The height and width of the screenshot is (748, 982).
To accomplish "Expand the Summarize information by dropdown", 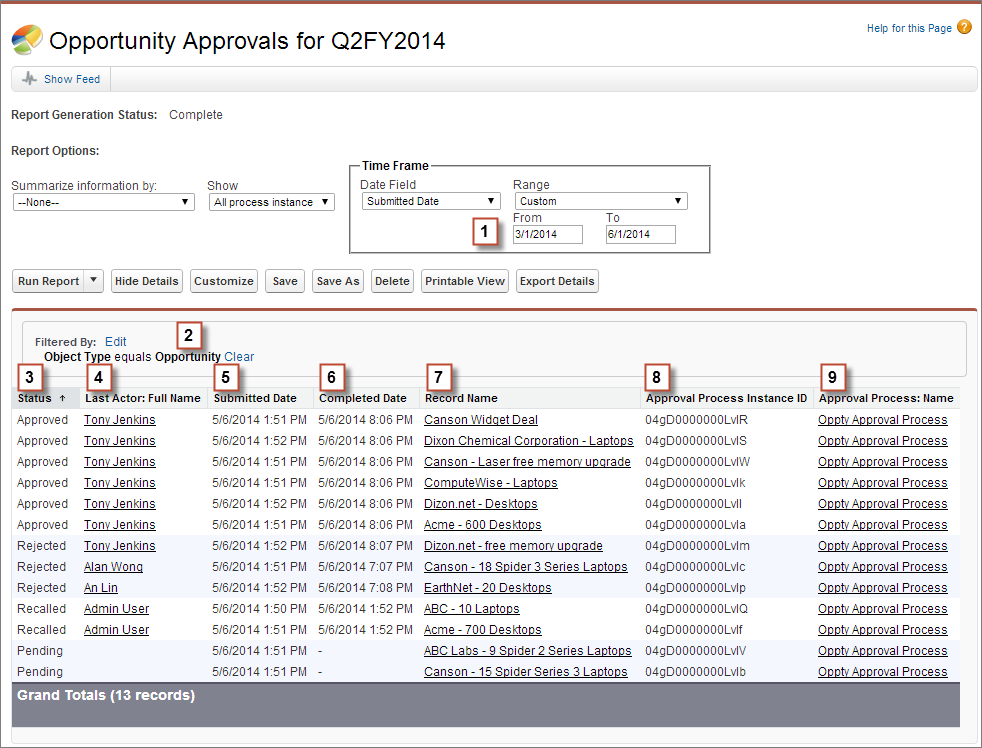I will pos(103,202).
